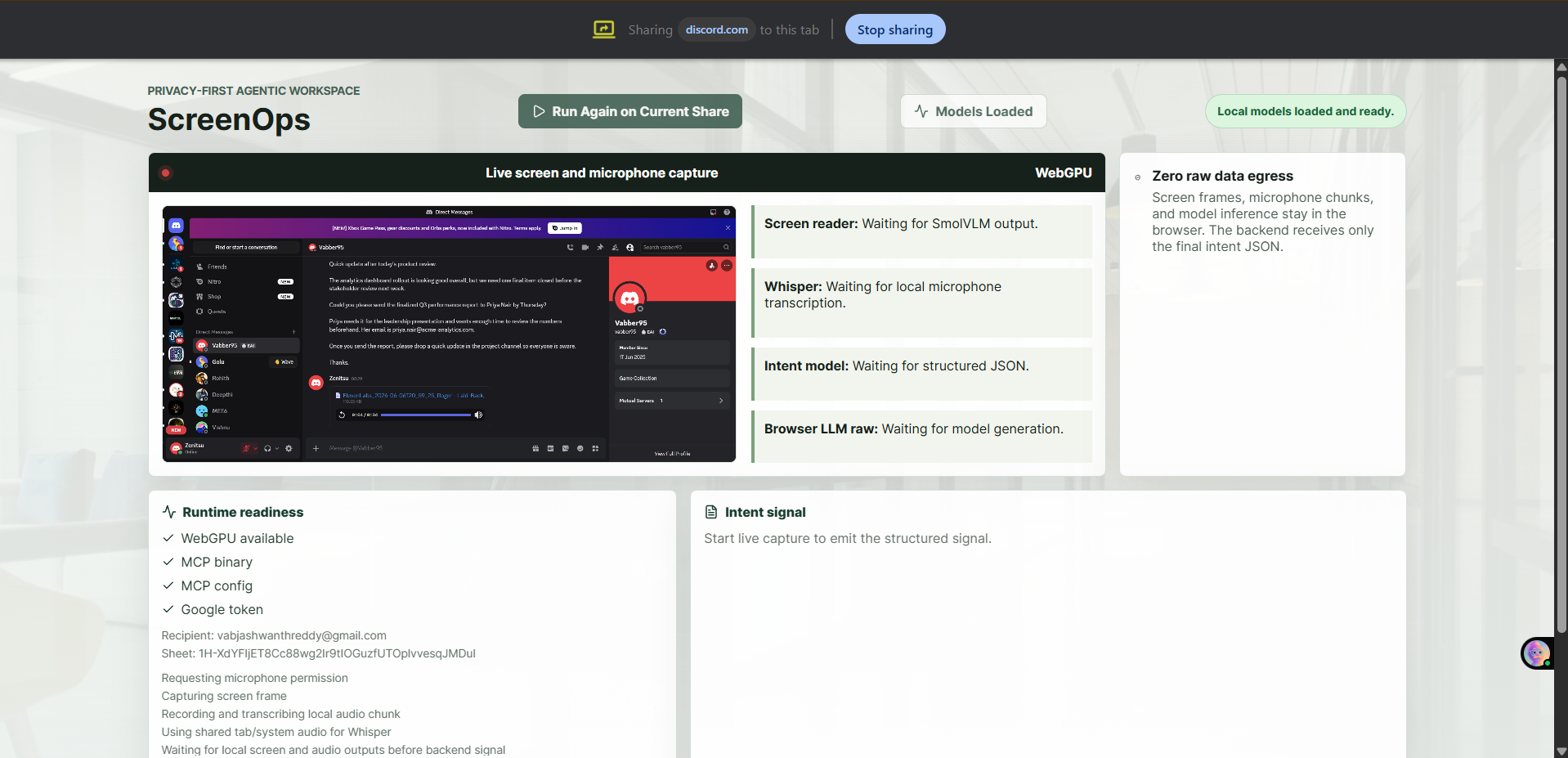Click the checkmark next to WebGPU available
1568x758 pixels.
pos(168,538)
